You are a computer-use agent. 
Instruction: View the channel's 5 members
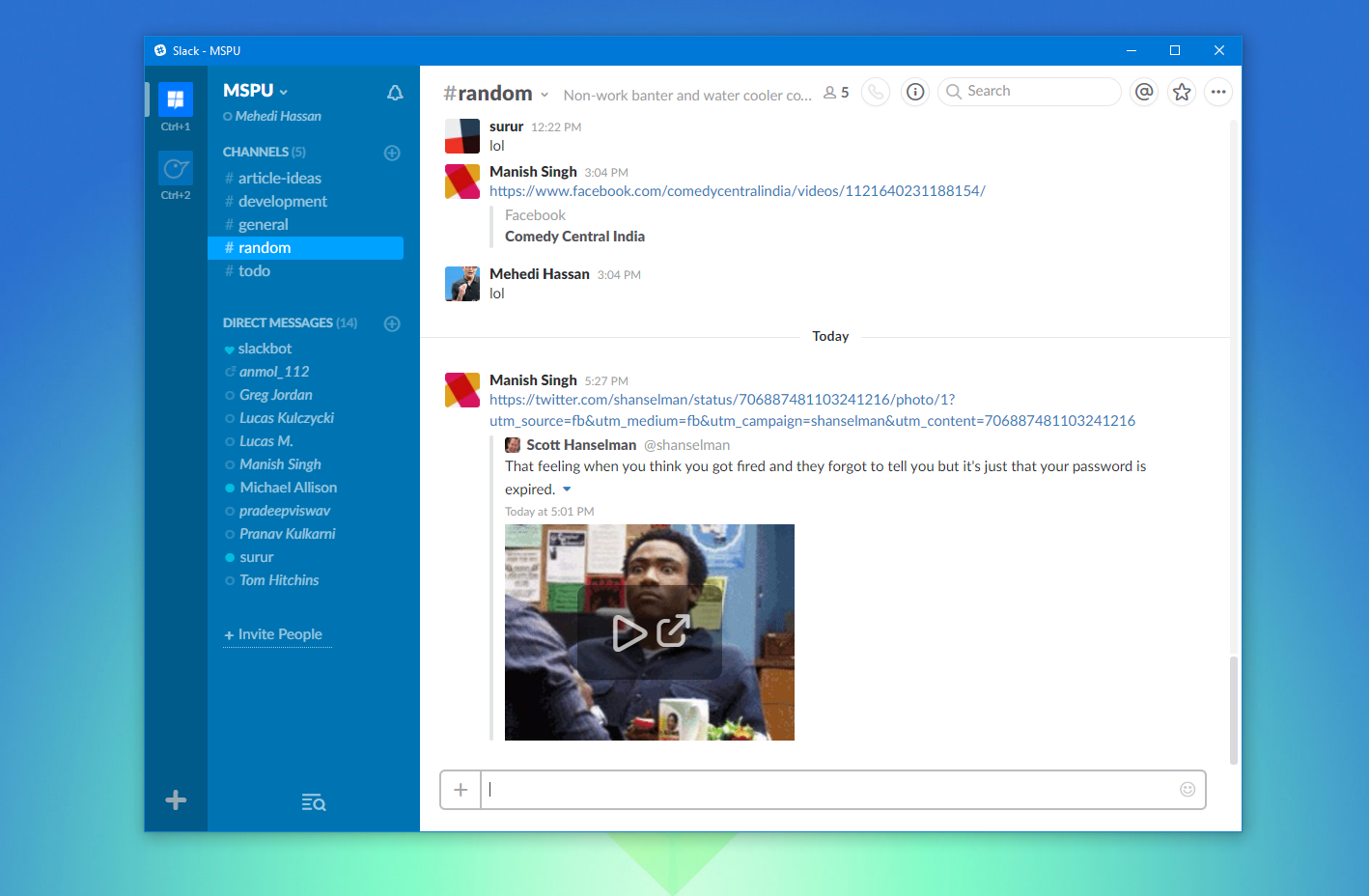click(836, 93)
